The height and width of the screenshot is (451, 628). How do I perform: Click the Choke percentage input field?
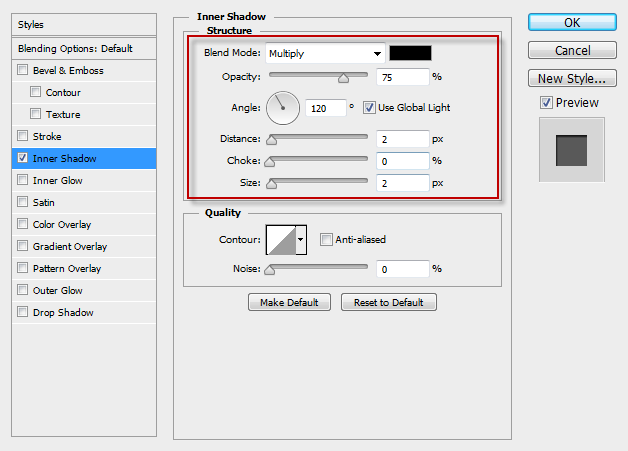(x=403, y=161)
